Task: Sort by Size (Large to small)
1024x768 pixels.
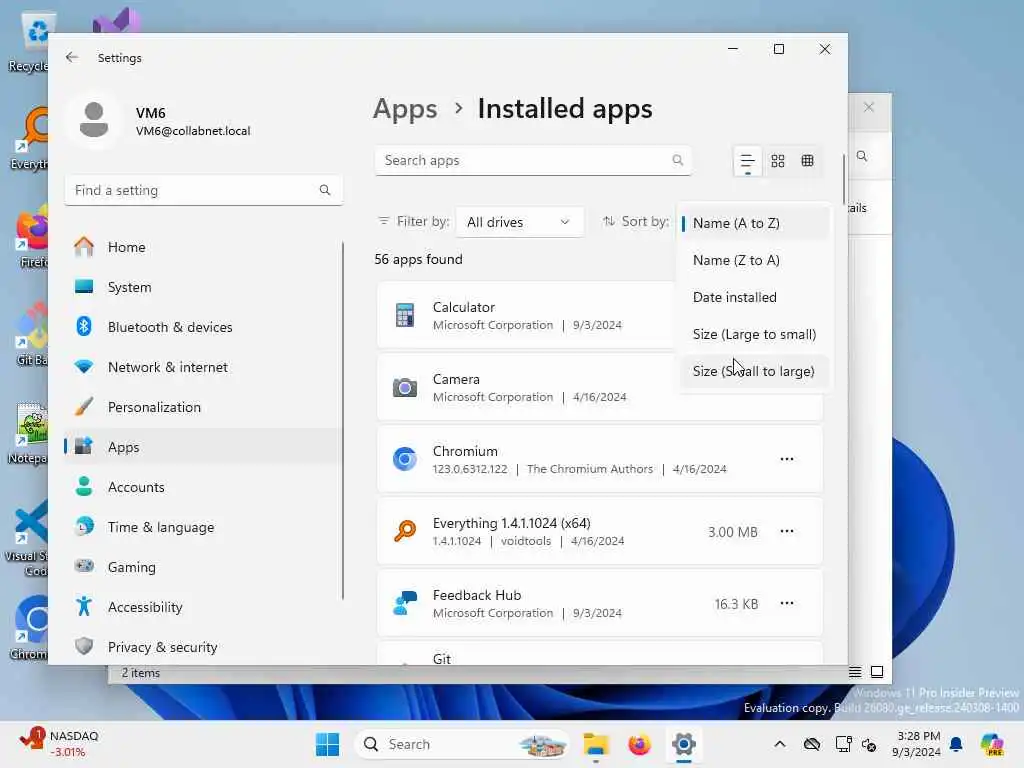Action: pos(754,334)
